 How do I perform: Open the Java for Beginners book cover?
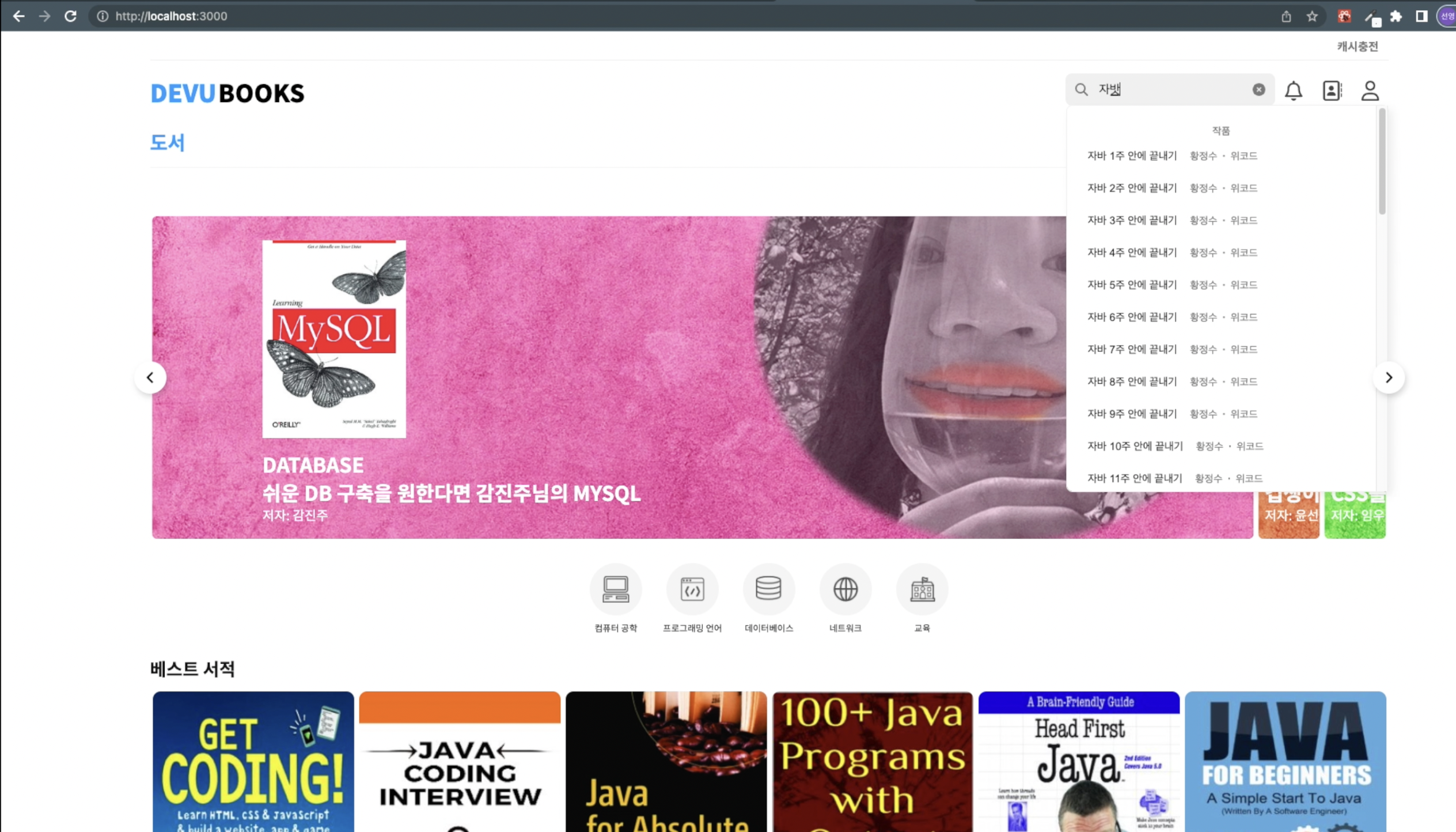(x=1286, y=762)
